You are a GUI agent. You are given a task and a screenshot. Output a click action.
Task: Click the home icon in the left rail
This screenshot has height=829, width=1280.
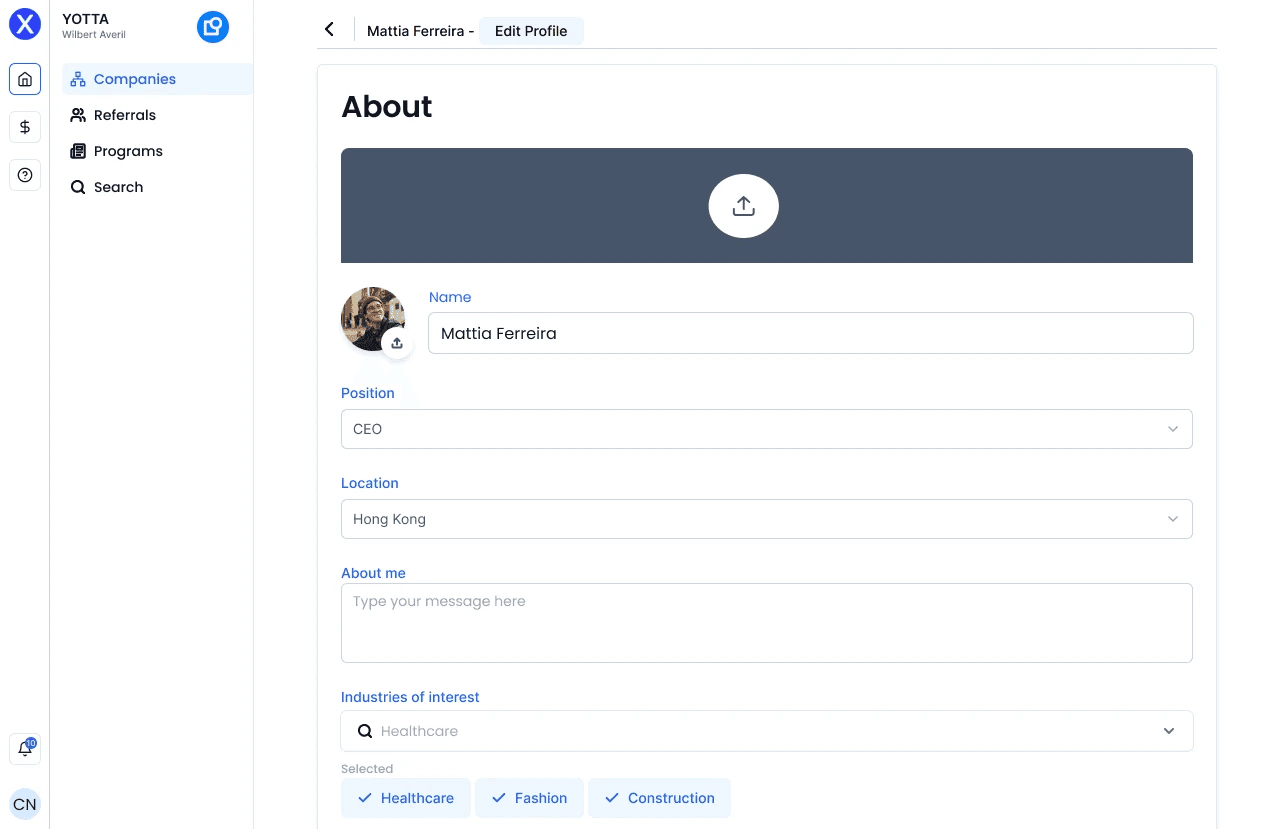tap(24, 78)
